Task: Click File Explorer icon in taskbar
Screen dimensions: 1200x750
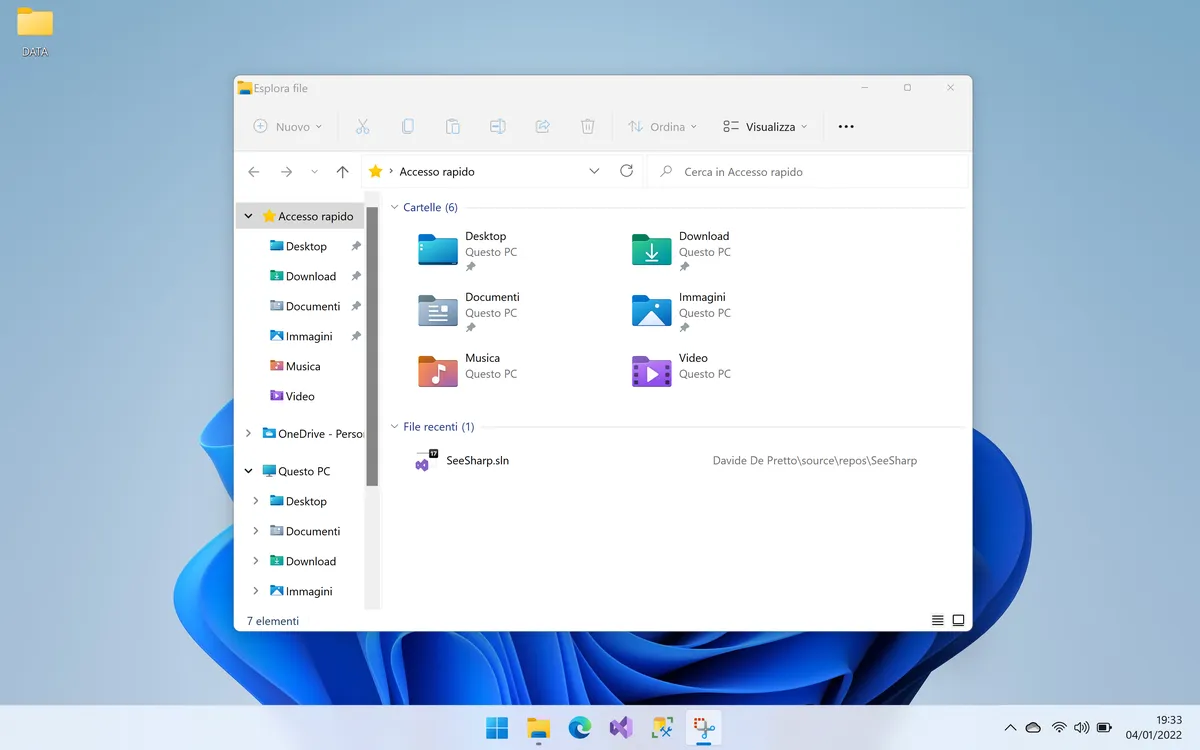Action: [539, 728]
